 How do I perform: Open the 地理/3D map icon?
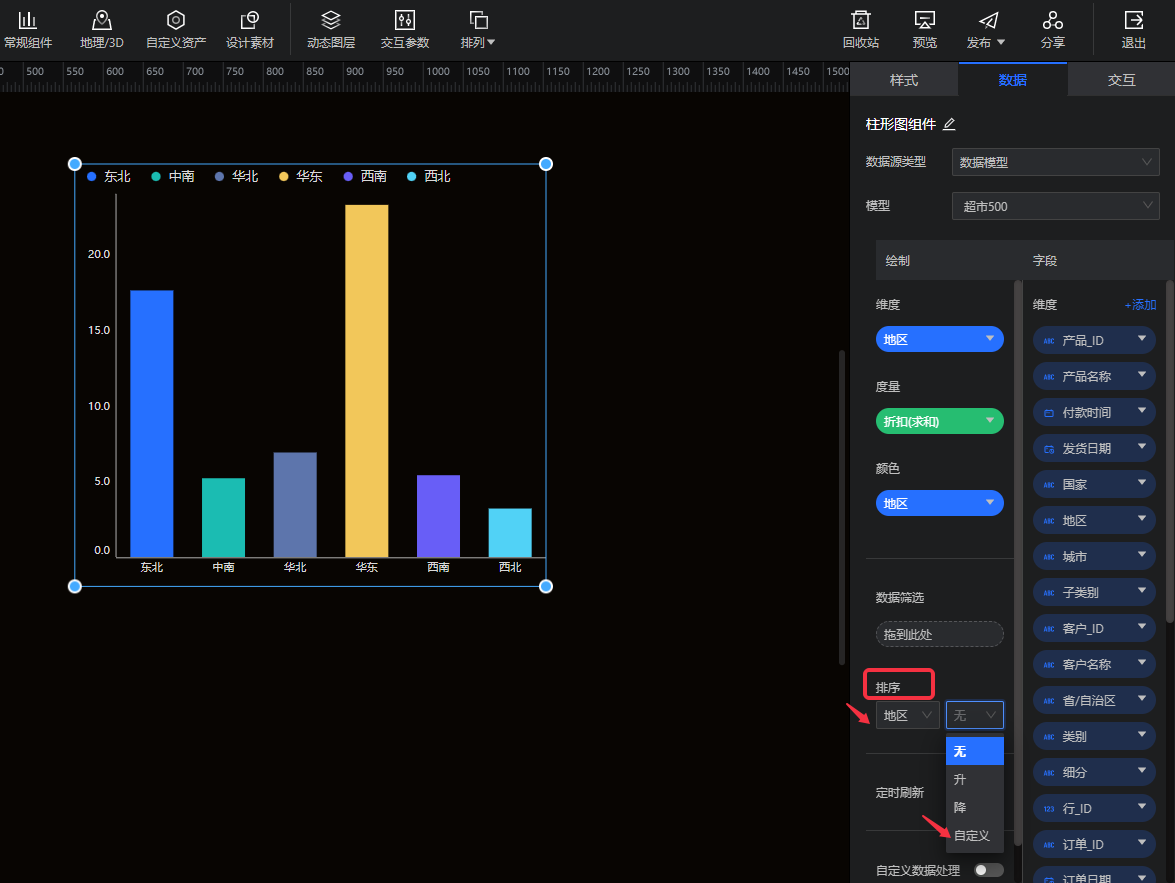tap(101, 21)
